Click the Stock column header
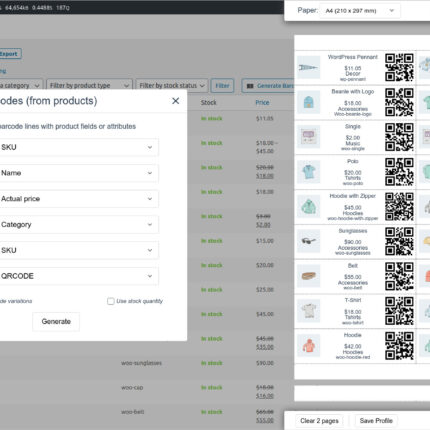Screen dimensions: 430x430 [209, 103]
